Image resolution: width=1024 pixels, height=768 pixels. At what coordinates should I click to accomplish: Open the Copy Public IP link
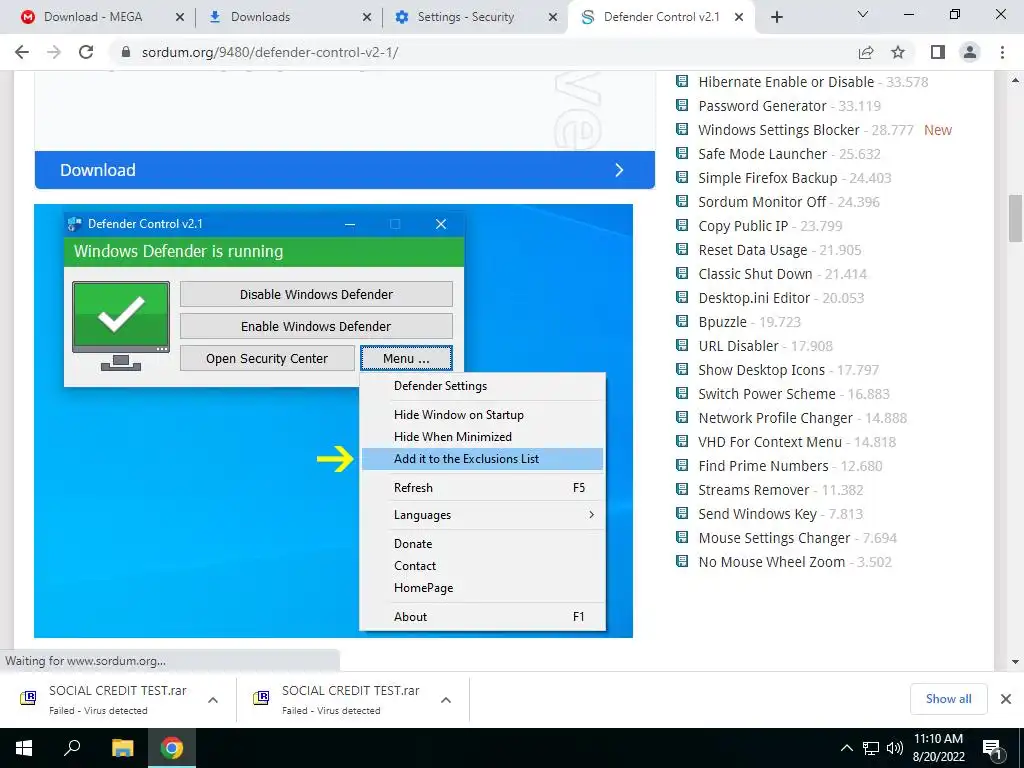point(743,226)
